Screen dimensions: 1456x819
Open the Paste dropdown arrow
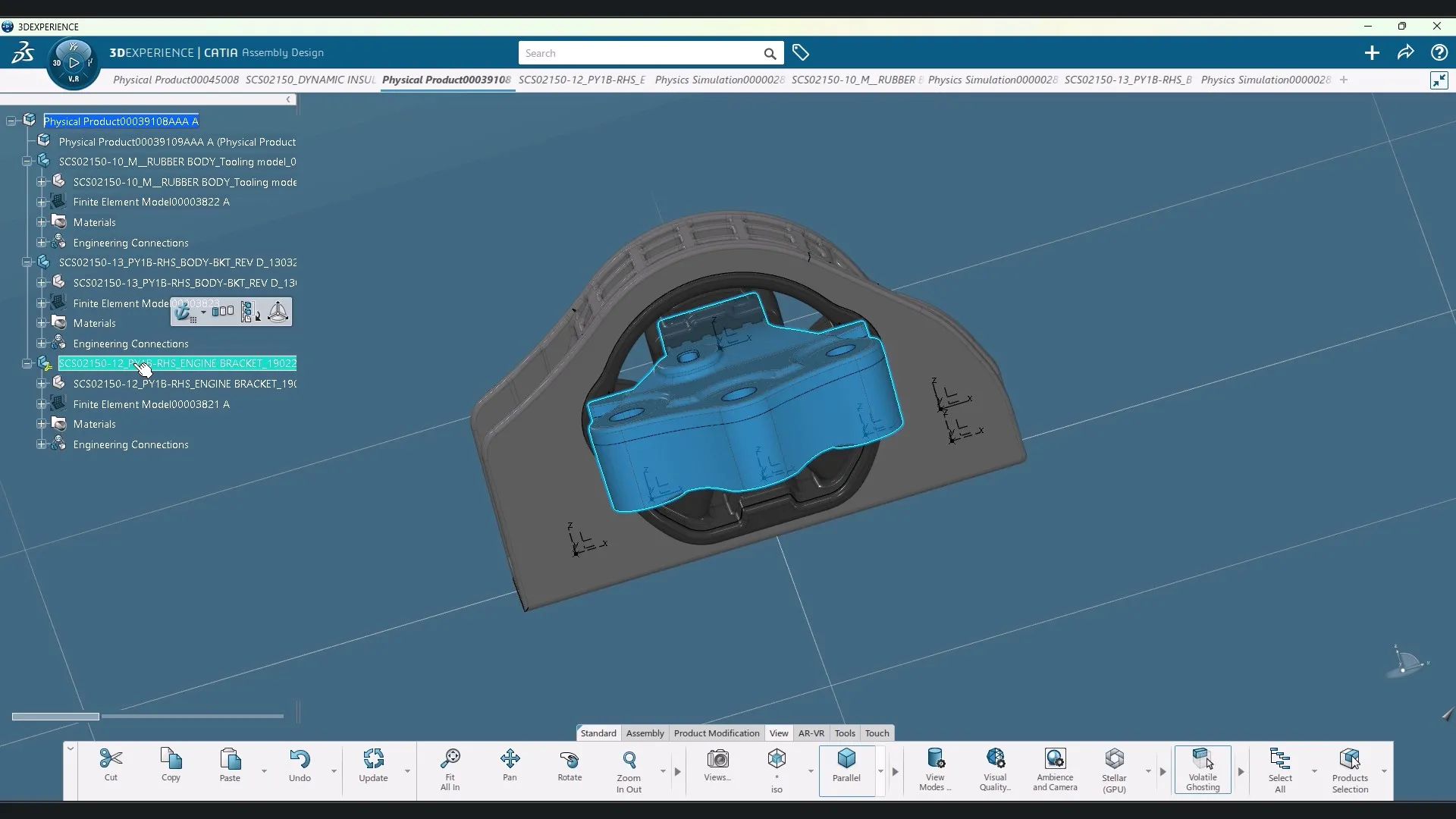pyautogui.click(x=263, y=772)
